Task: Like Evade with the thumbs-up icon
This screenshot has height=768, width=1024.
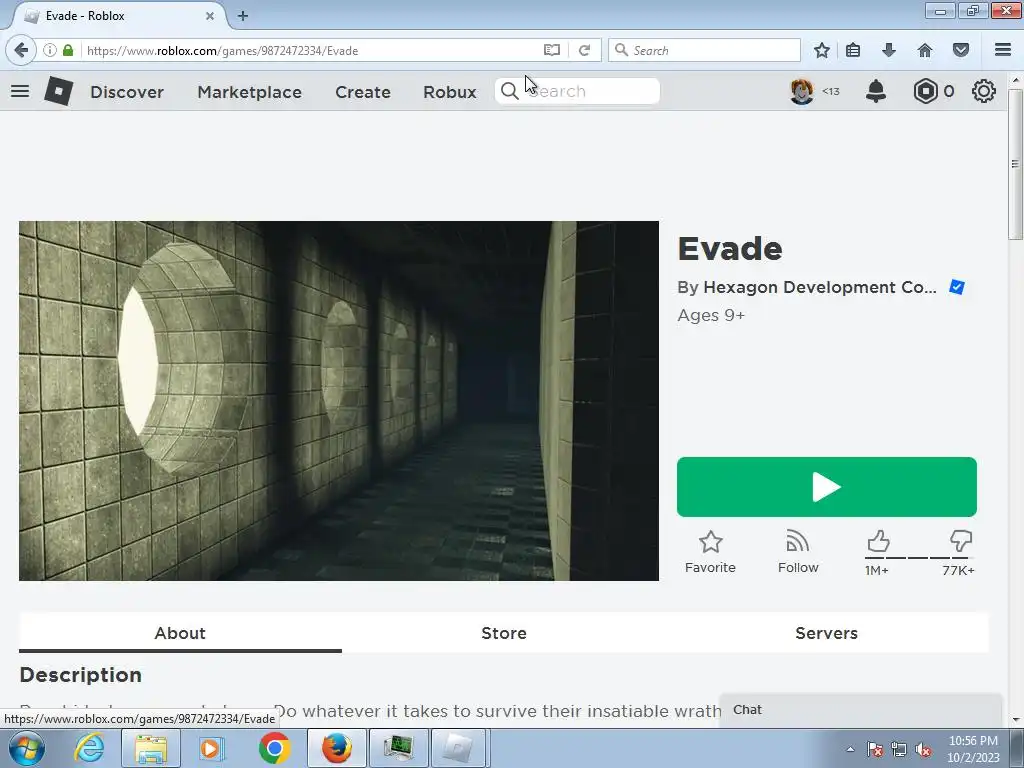Action: point(878,541)
